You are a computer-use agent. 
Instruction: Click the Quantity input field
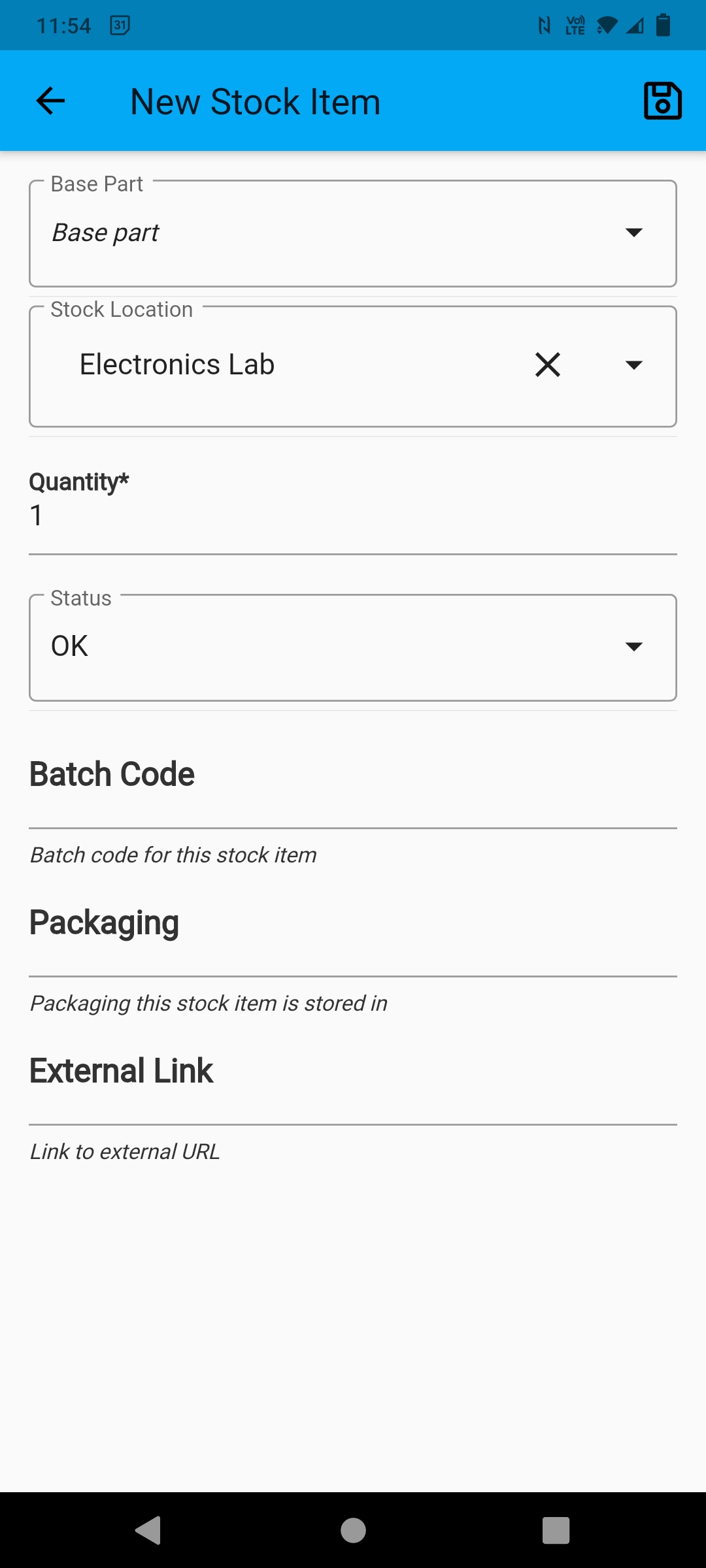353,516
